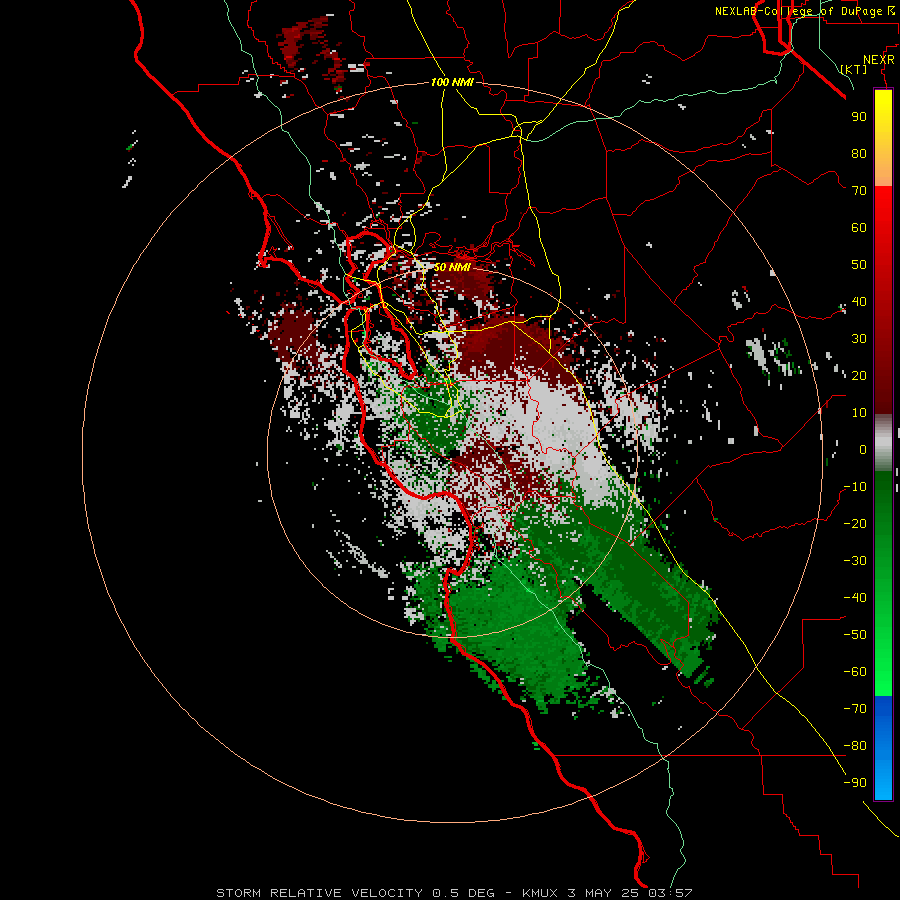Select the "40" value on the velocity scale
The height and width of the screenshot is (900, 900).
coord(859,301)
